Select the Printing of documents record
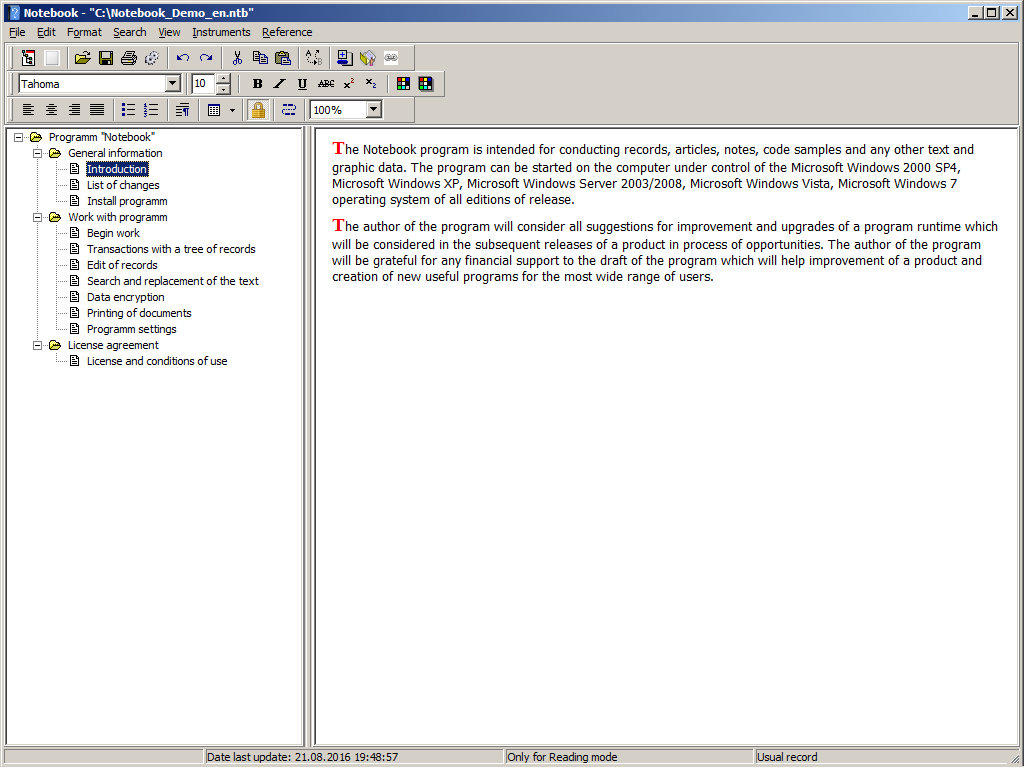This screenshot has height=768, width=1024. click(x=138, y=313)
